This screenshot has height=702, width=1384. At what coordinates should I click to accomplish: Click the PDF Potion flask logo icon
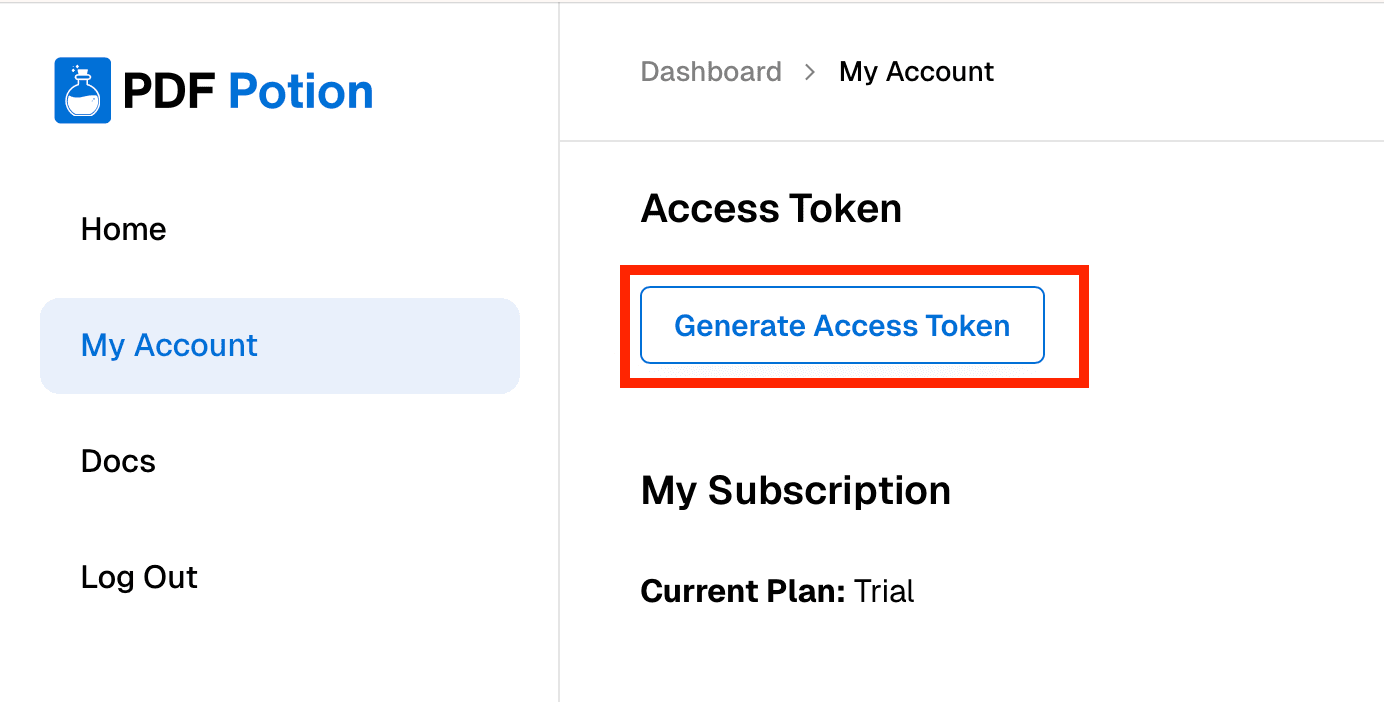(82, 92)
